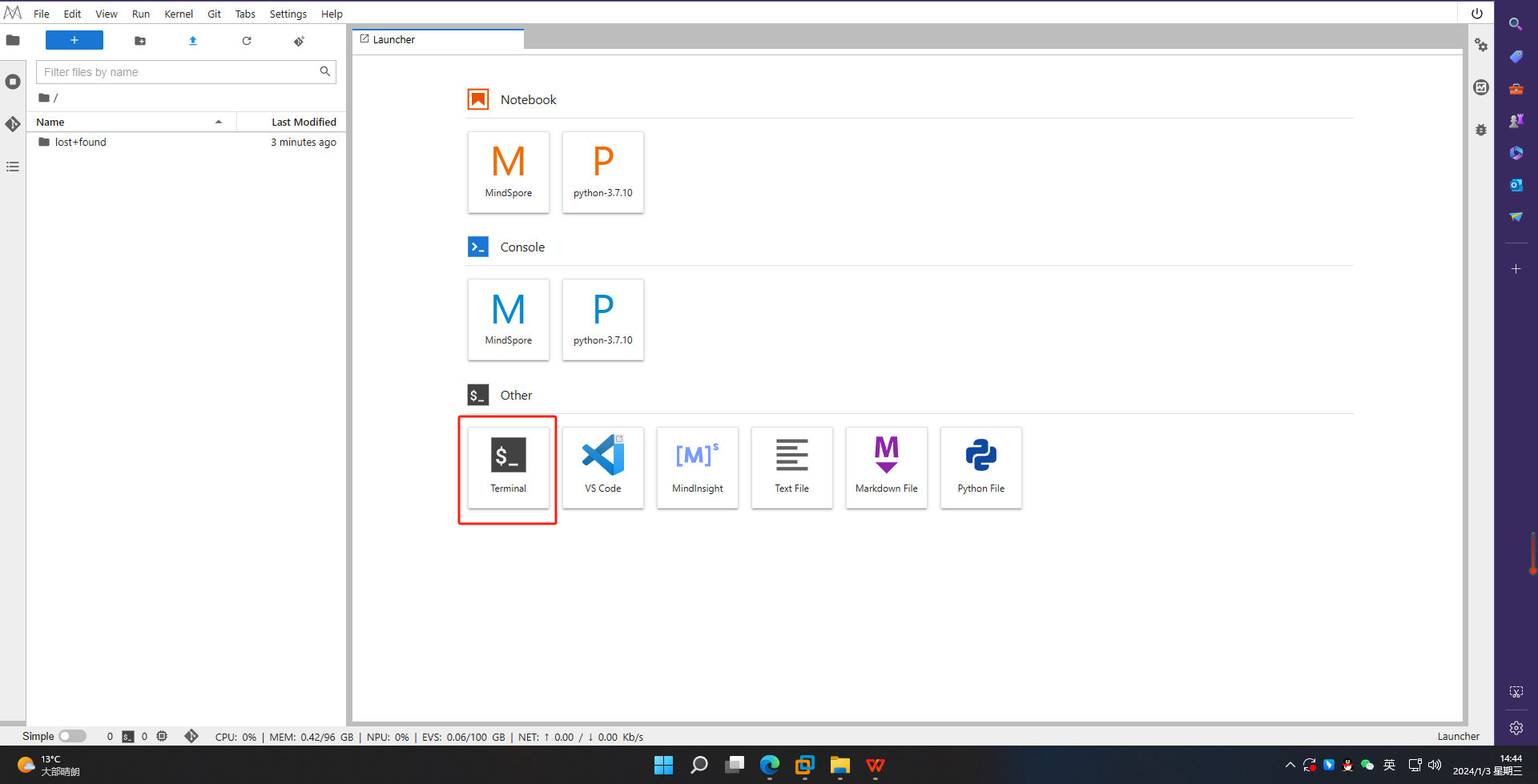The height and width of the screenshot is (784, 1538).
Task: Open a python-3.7.10 notebook
Action: [603, 172]
